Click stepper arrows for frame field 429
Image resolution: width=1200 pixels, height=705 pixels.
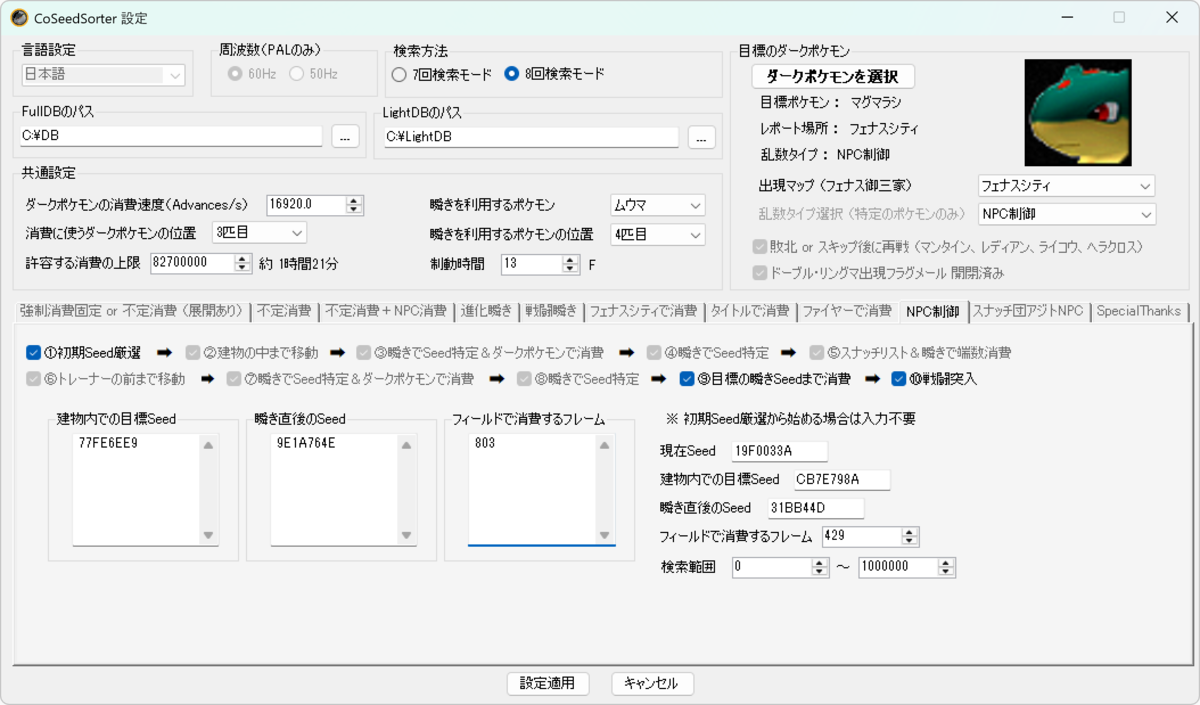[910, 537]
